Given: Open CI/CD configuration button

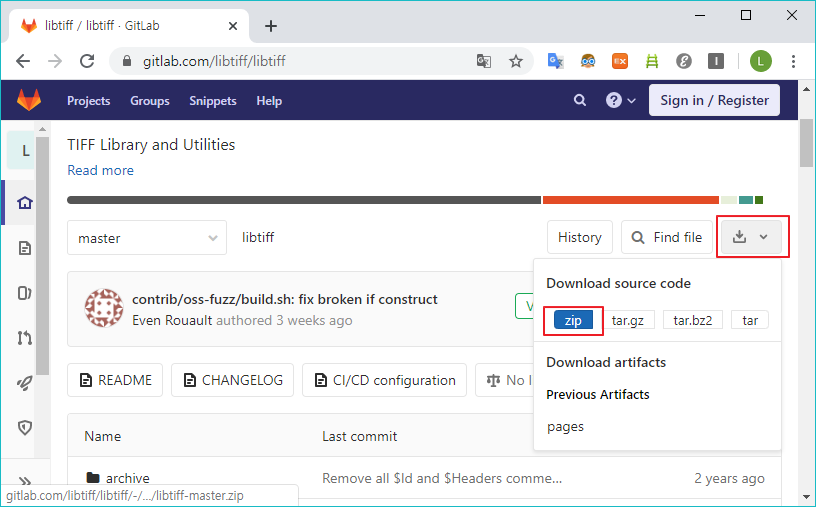Looking at the screenshot, I should (x=385, y=380).
